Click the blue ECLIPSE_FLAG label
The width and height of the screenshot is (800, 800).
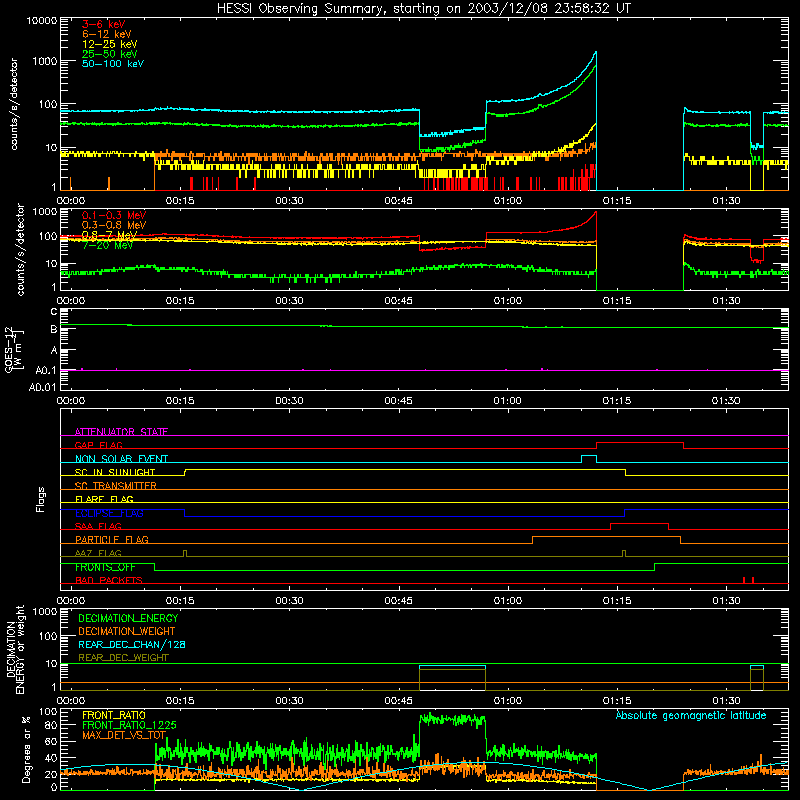[x=109, y=513]
